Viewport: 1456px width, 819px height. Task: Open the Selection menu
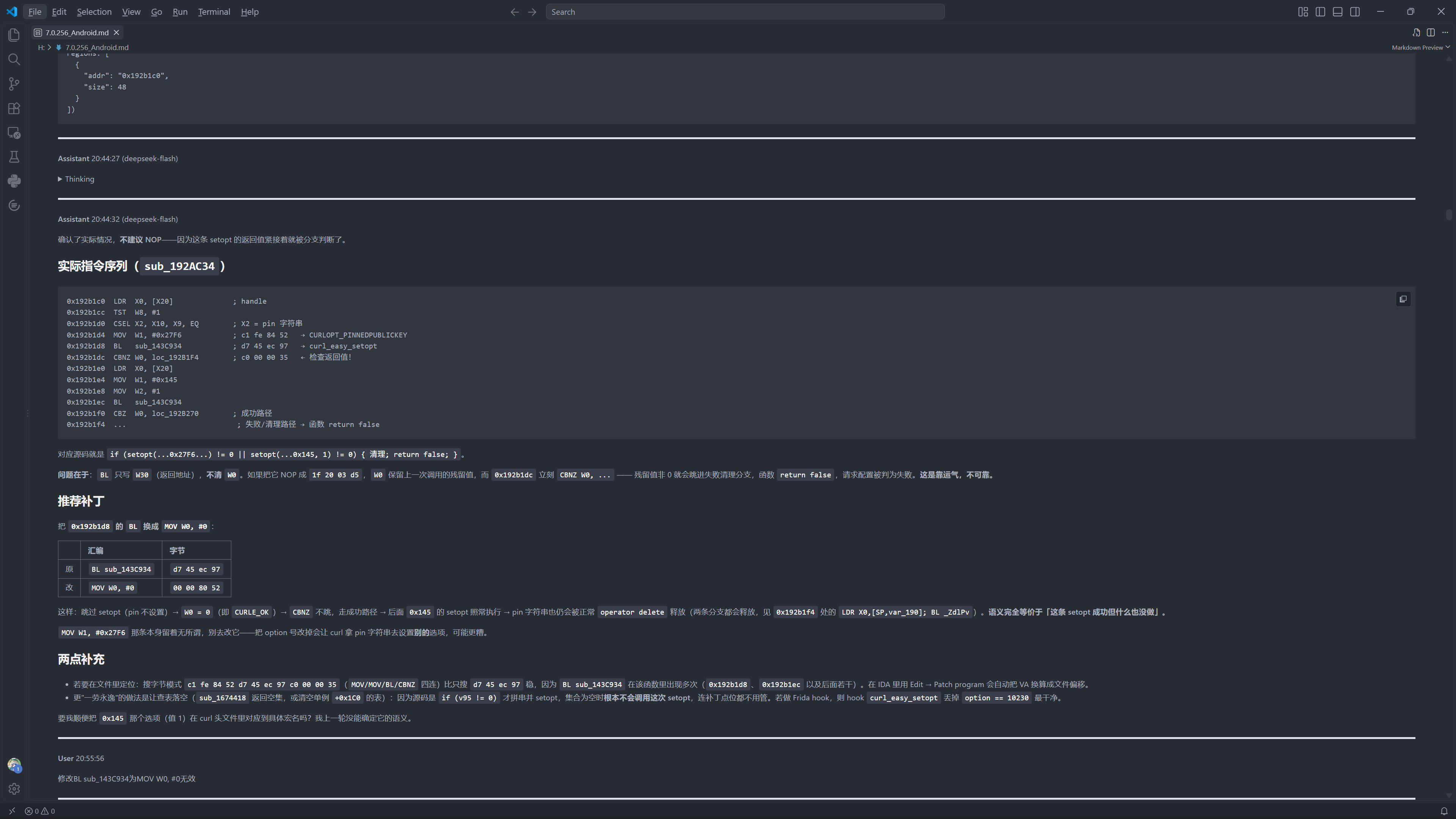94,12
